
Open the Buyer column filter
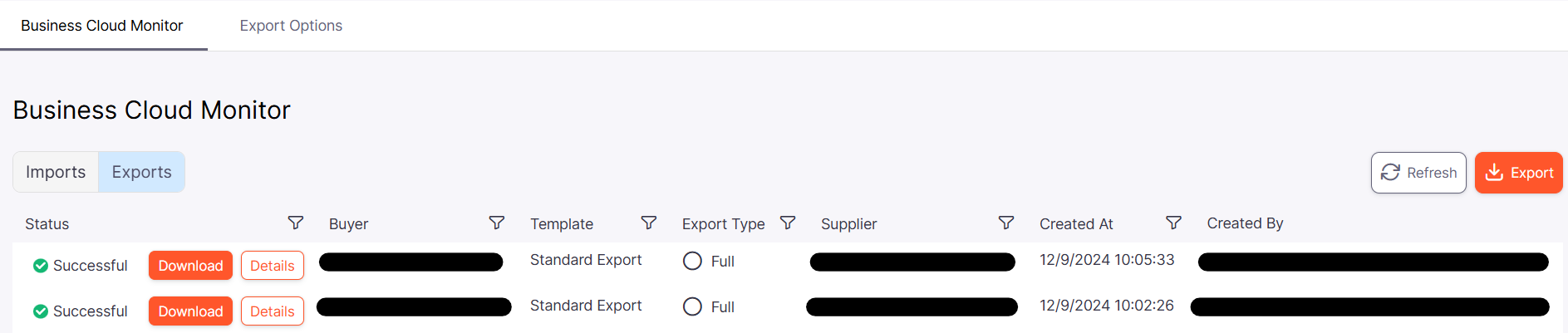[497, 223]
